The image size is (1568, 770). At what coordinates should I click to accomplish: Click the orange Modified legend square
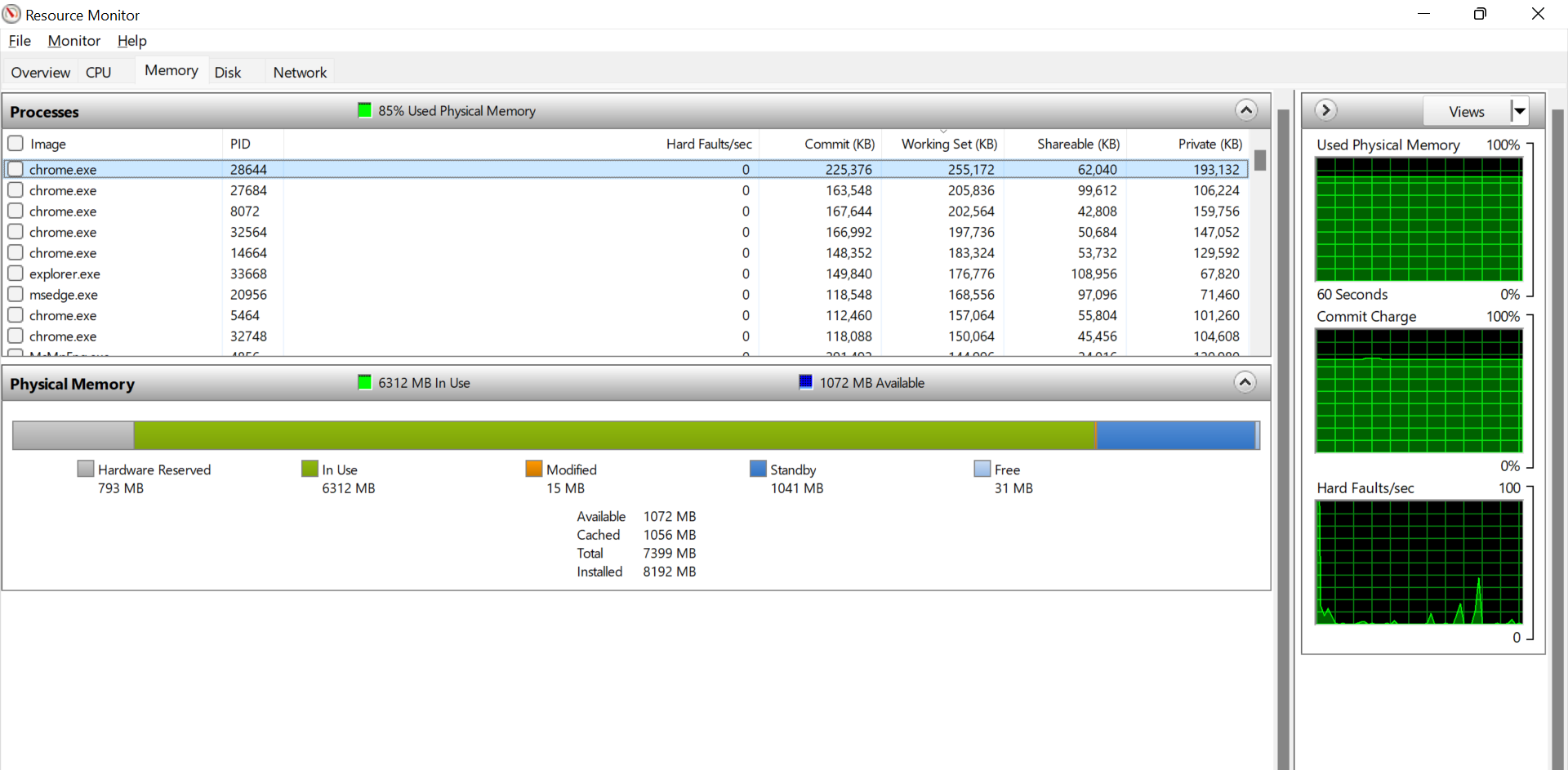(534, 469)
